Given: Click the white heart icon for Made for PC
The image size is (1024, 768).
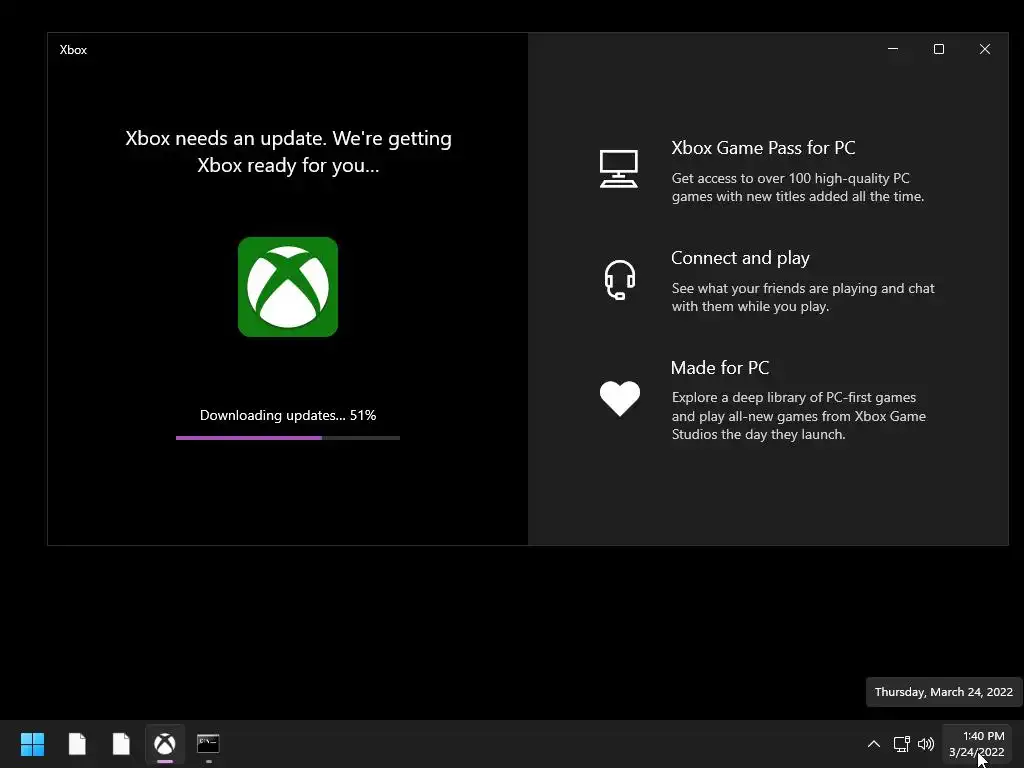Looking at the screenshot, I should pos(620,398).
